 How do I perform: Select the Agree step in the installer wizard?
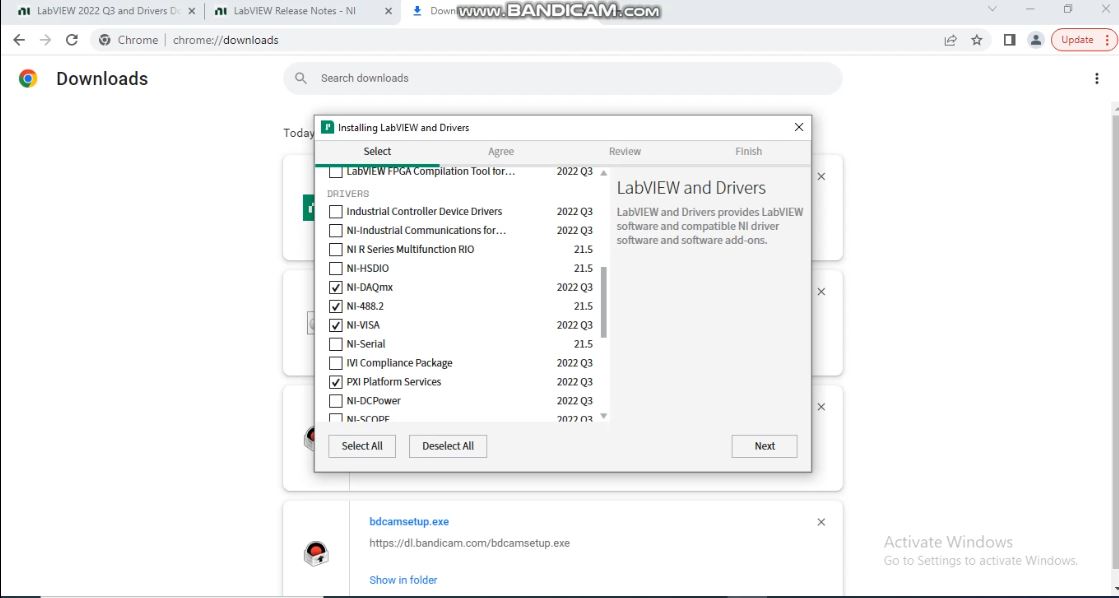(500, 151)
